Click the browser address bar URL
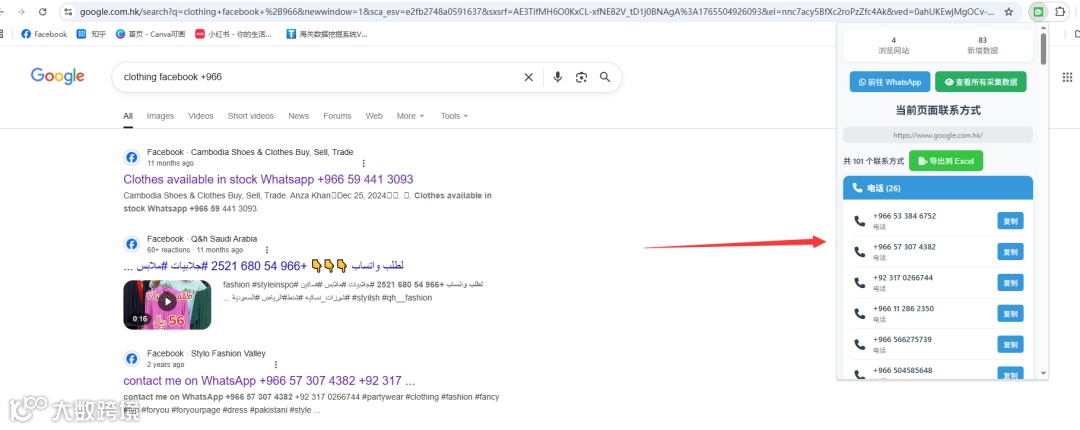1080x430 pixels. tap(537, 12)
